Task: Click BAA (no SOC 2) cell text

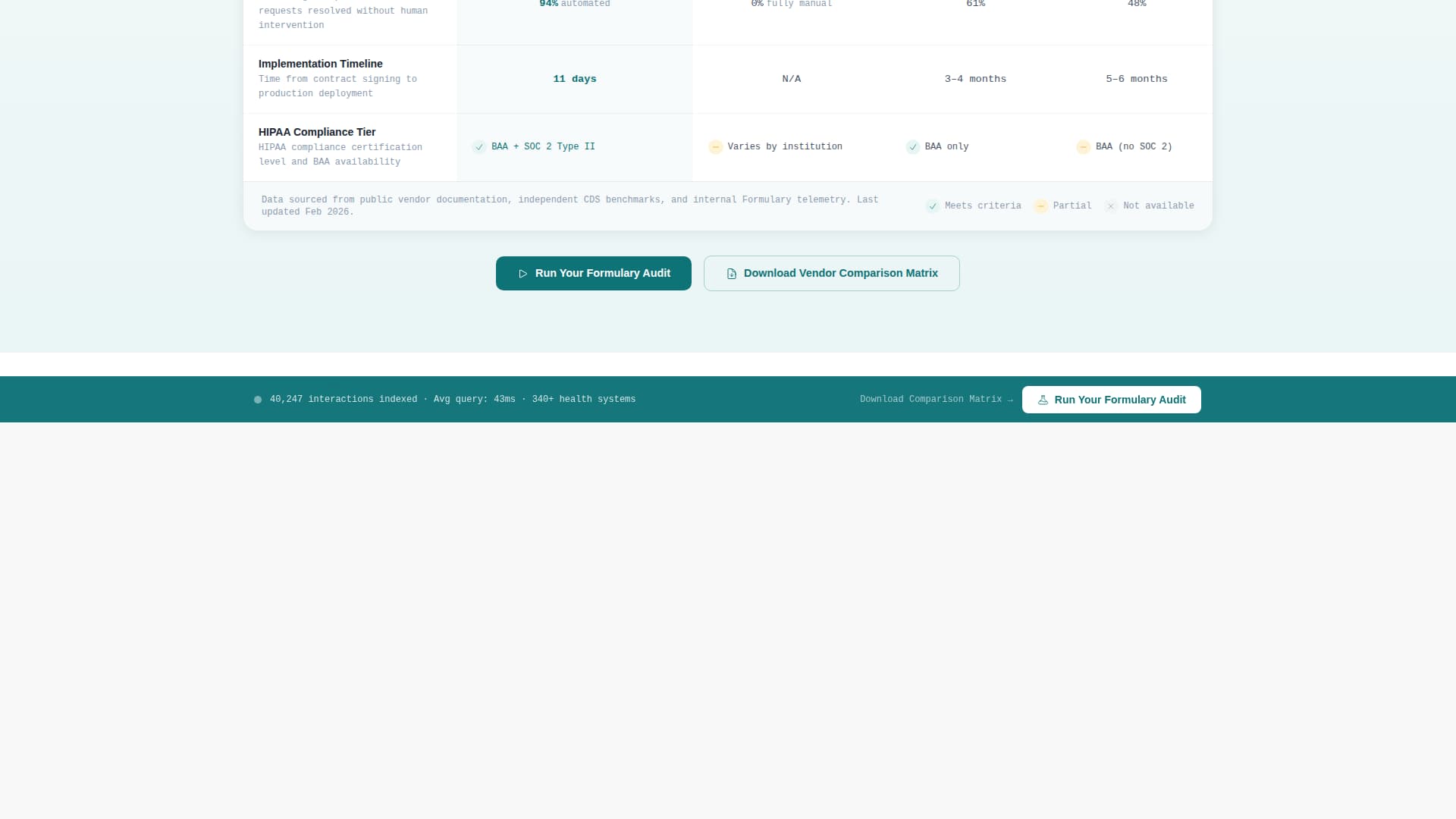Action: [x=1134, y=146]
